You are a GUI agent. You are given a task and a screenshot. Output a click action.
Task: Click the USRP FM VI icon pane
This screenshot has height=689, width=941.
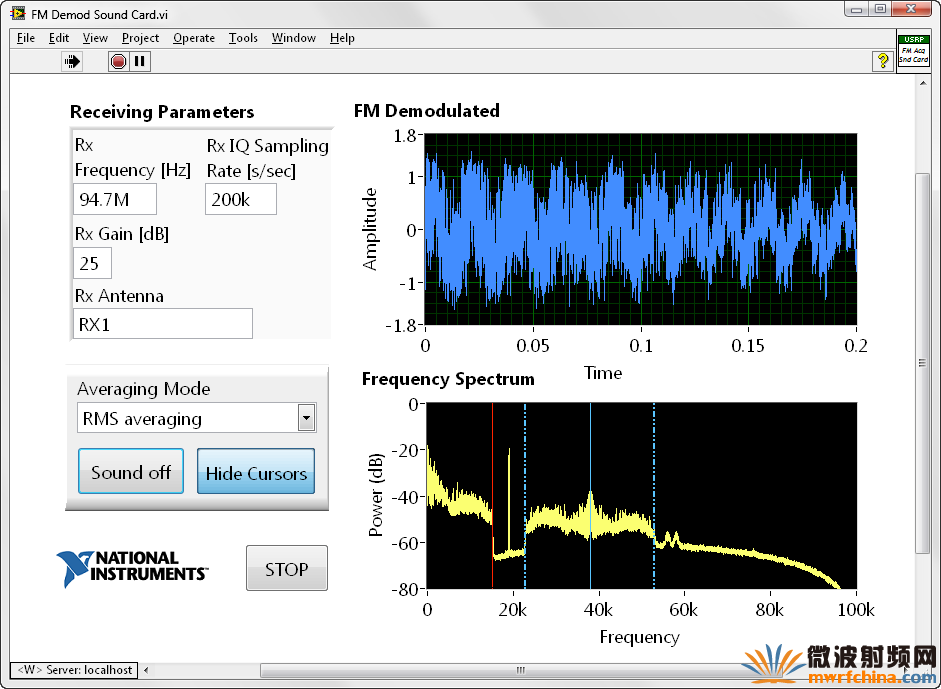pyautogui.click(x=913, y=52)
